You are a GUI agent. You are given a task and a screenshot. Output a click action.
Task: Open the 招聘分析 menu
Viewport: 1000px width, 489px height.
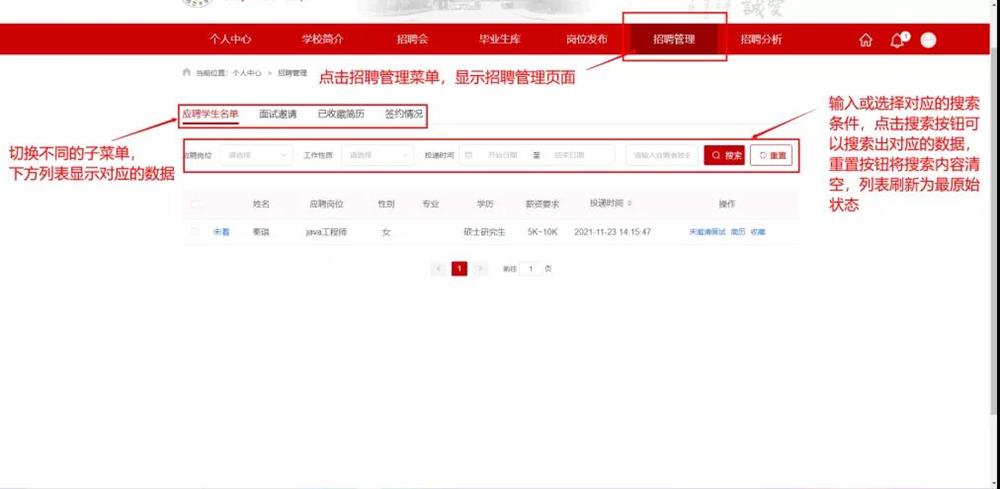click(x=761, y=40)
